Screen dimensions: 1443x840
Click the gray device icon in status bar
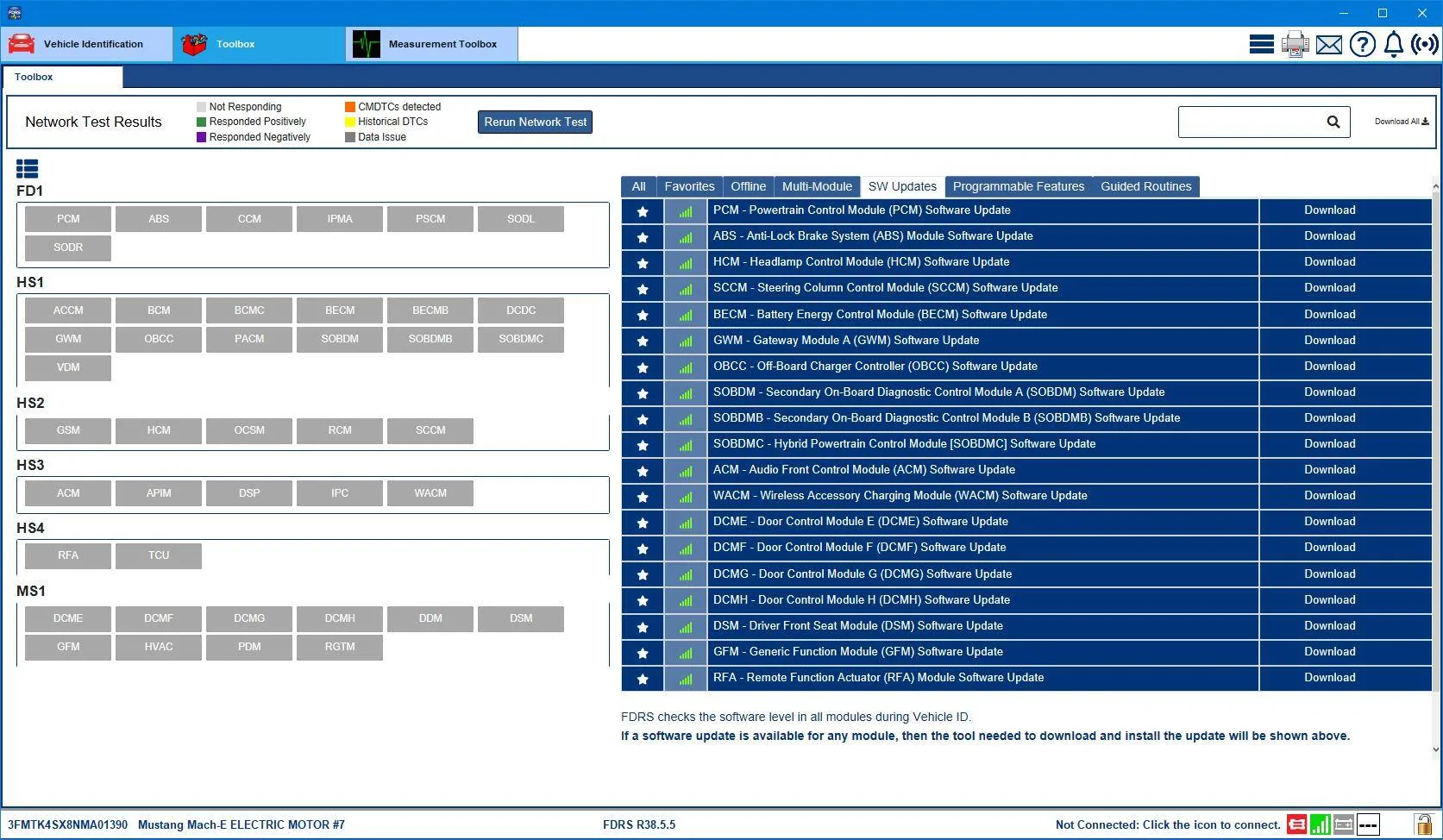pos(1344,824)
